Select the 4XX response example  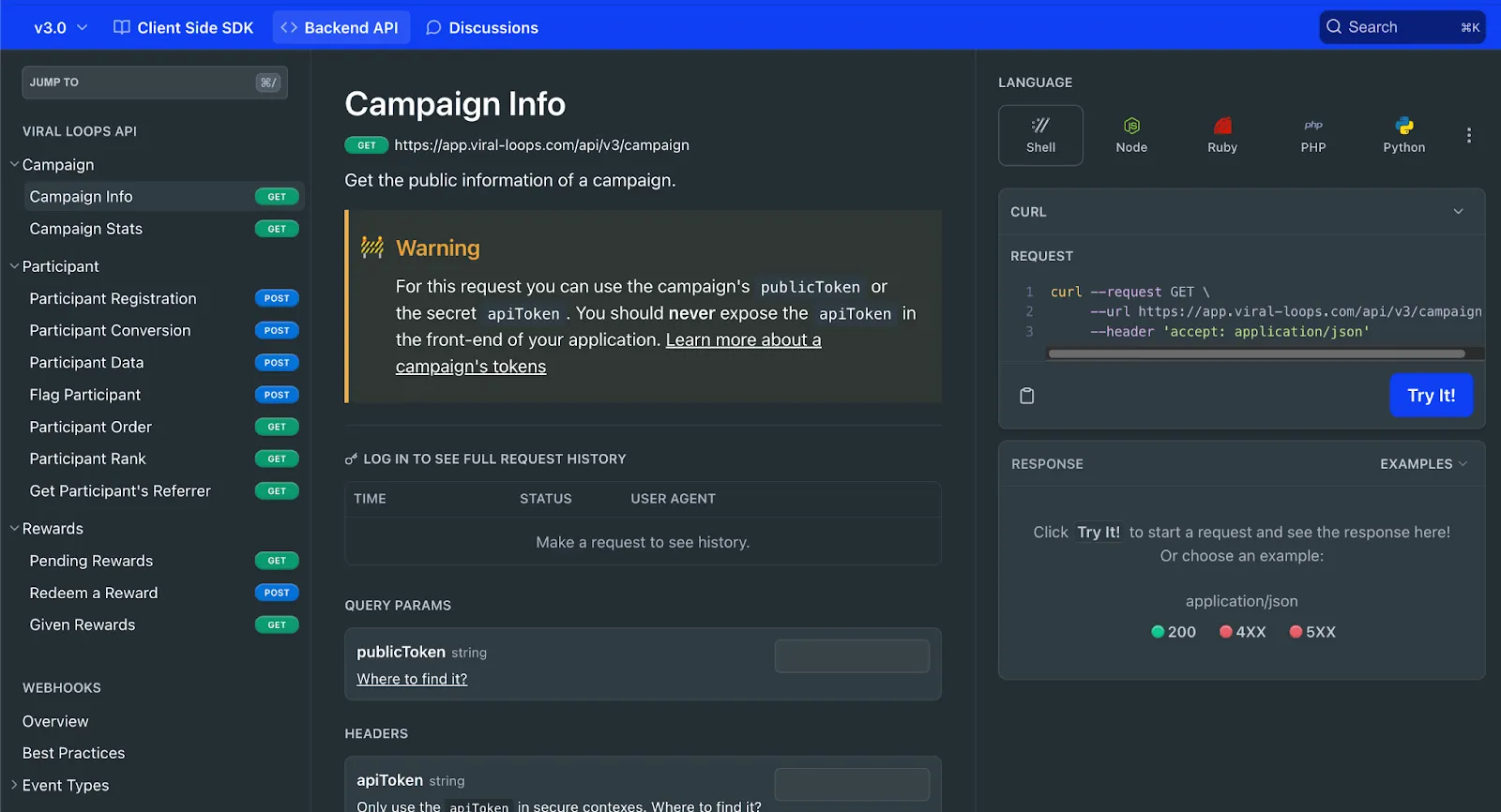click(1243, 632)
